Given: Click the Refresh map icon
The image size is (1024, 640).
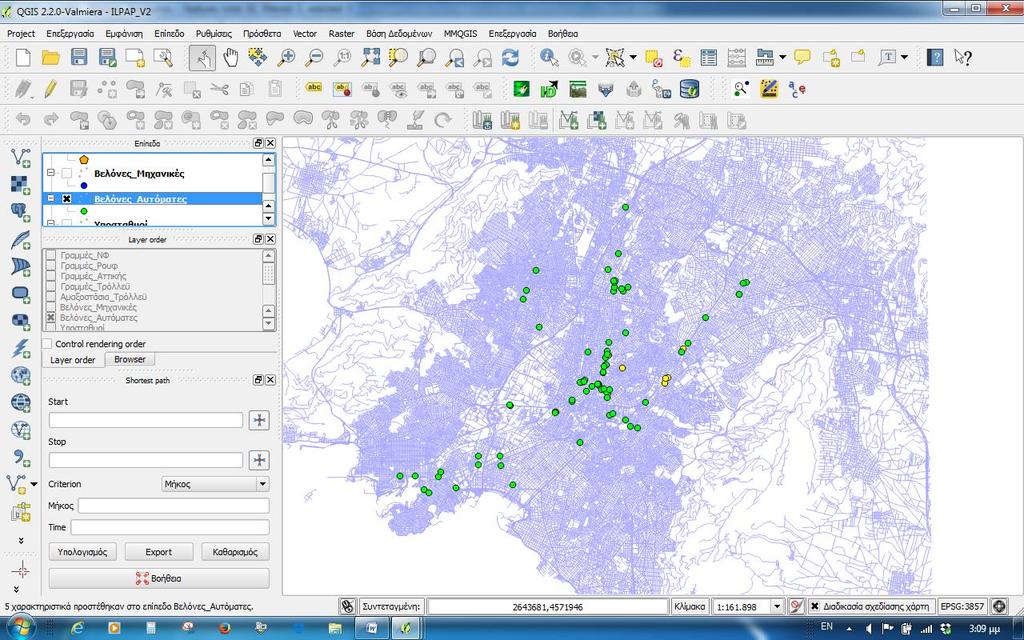Looking at the screenshot, I should (x=510, y=57).
